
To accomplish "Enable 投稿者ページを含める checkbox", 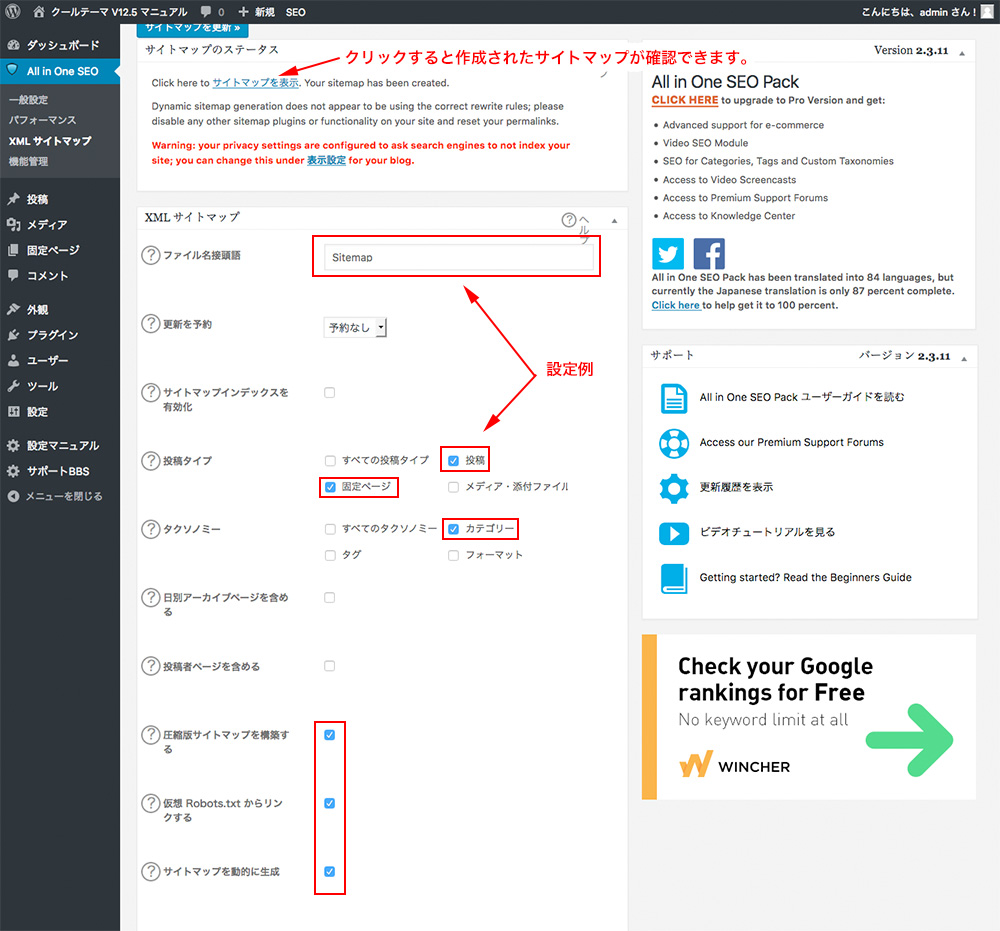I will pyautogui.click(x=329, y=666).
